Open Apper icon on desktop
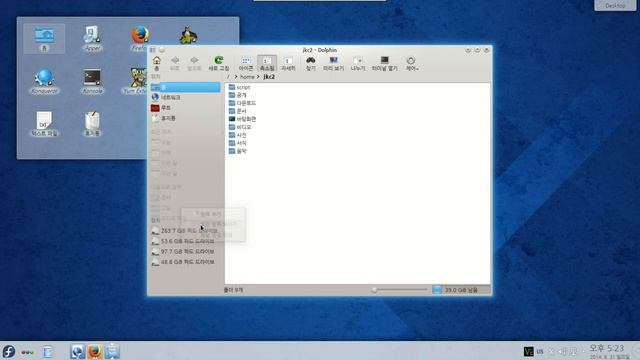 click(x=92, y=39)
